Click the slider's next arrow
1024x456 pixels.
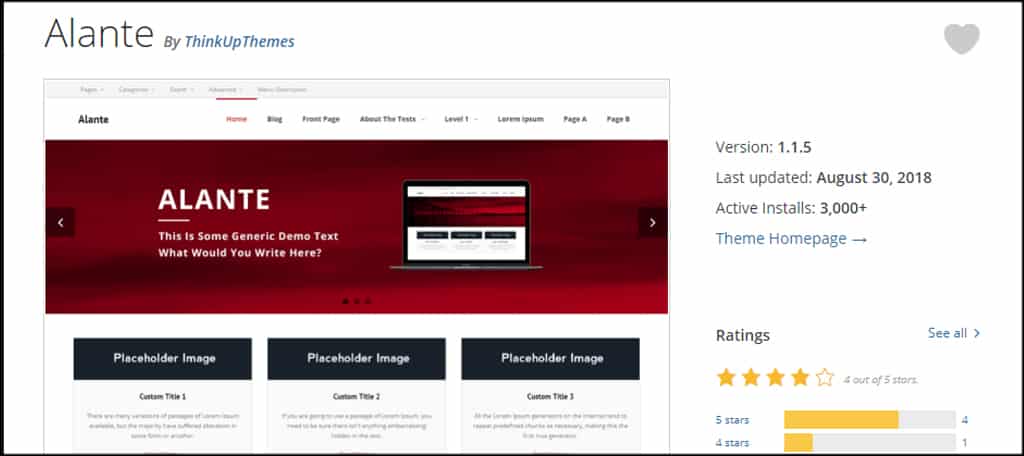click(x=652, y=223)
